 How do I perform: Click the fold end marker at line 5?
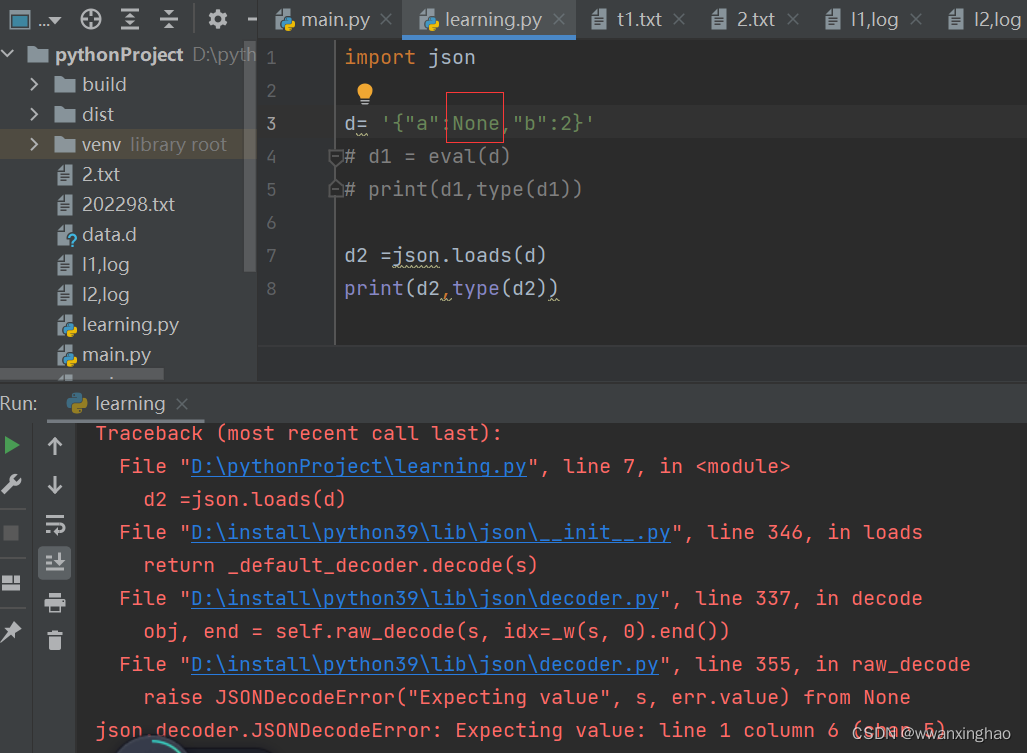click(x=335, y=190)
